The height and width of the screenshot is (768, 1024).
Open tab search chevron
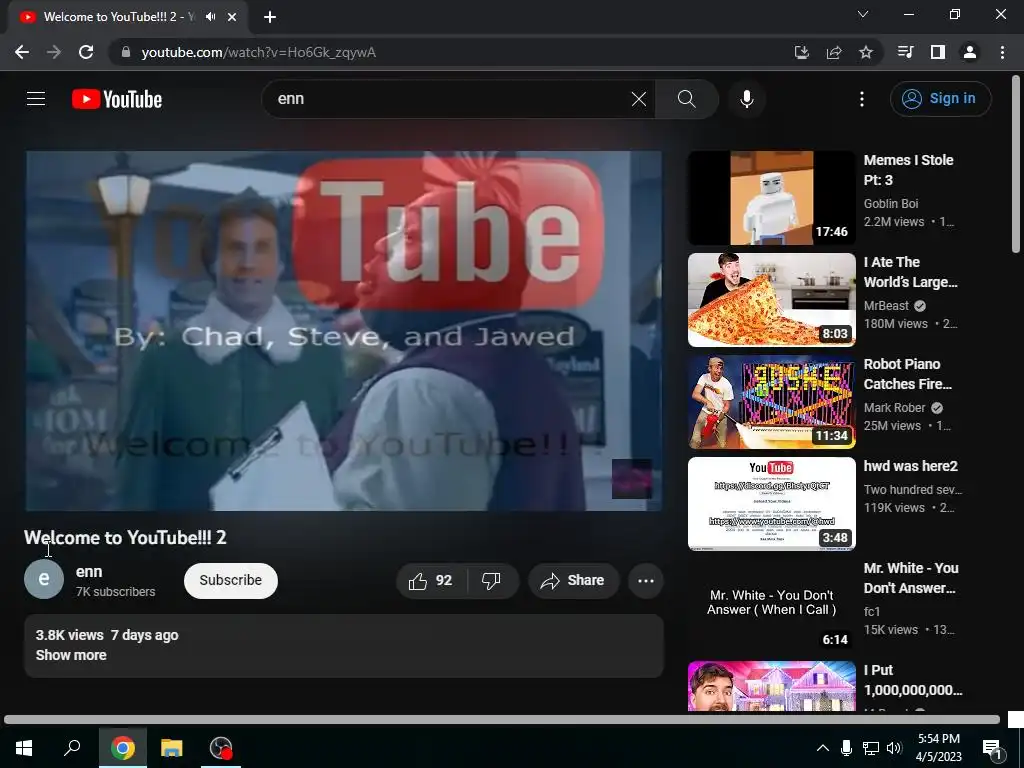coord(863,14)
